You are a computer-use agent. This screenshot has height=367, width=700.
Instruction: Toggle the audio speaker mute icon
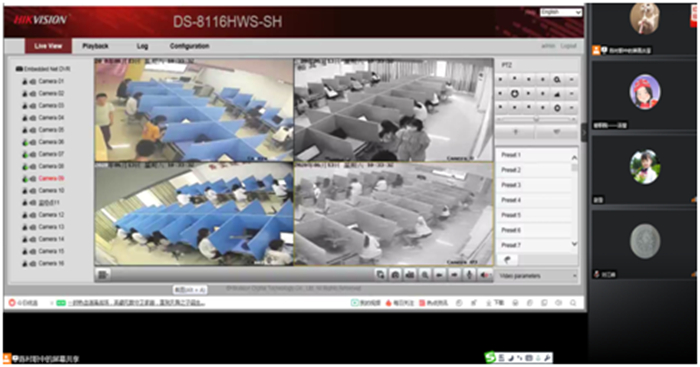tap(485, 275)
